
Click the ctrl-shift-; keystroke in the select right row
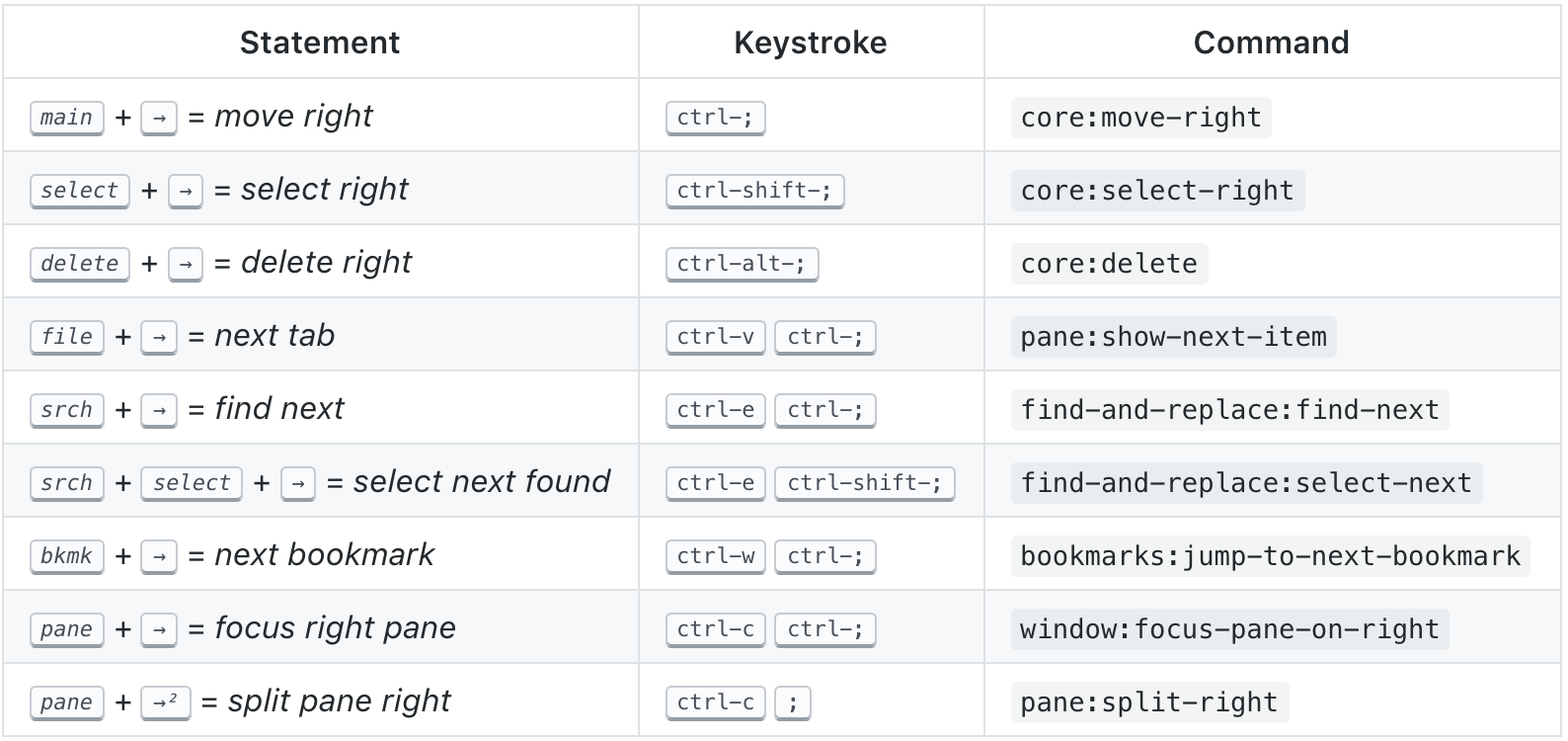(x=754, y=191)
